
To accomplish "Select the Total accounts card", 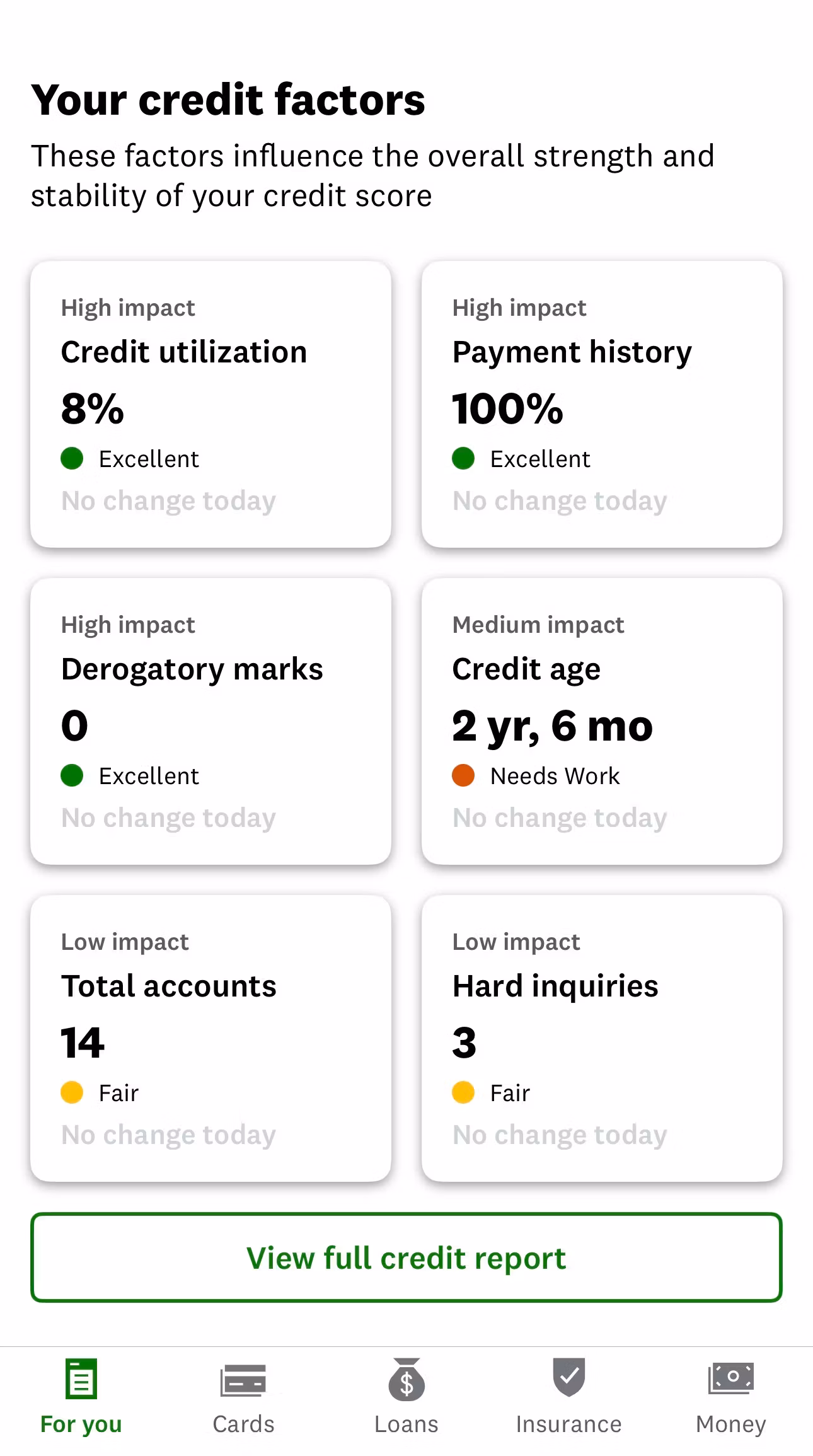I will [x=210, y=1038].
